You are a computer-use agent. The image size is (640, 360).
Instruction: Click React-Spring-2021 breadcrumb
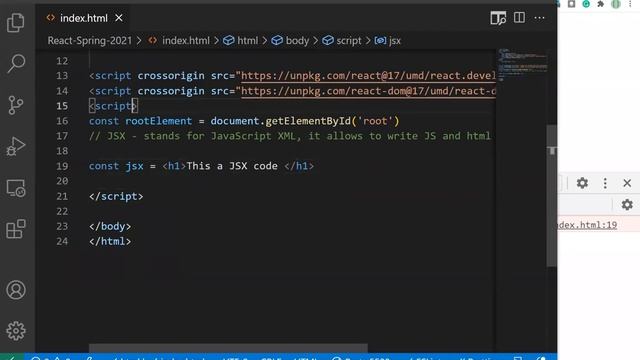[90, 41]
